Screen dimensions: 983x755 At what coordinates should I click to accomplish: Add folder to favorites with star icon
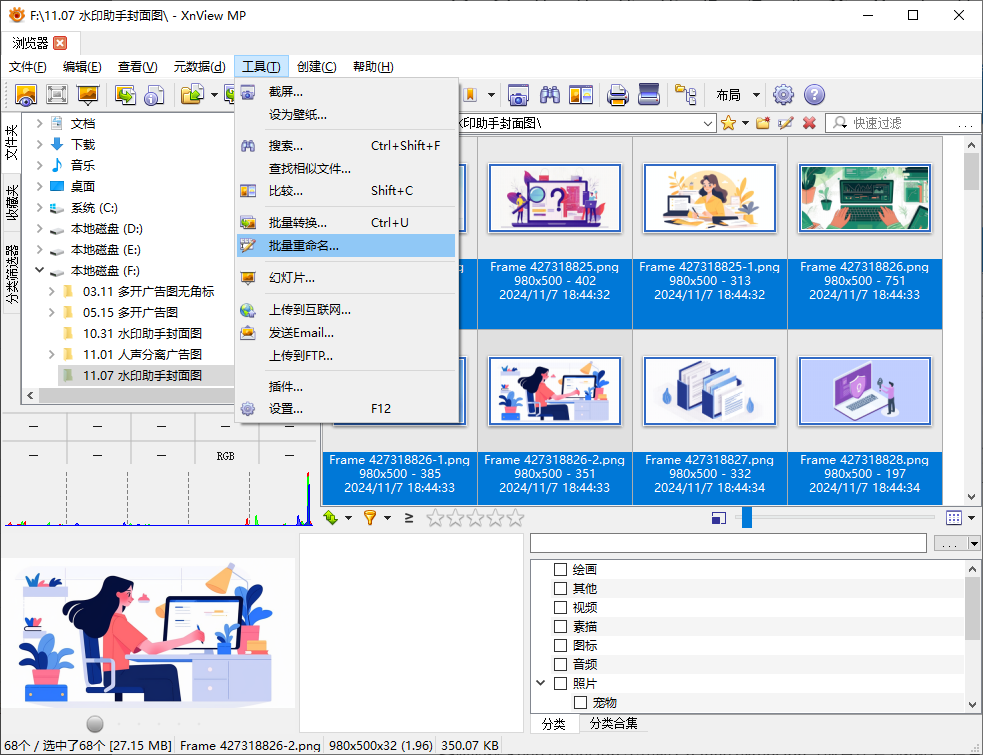click(x=729, y=123)
